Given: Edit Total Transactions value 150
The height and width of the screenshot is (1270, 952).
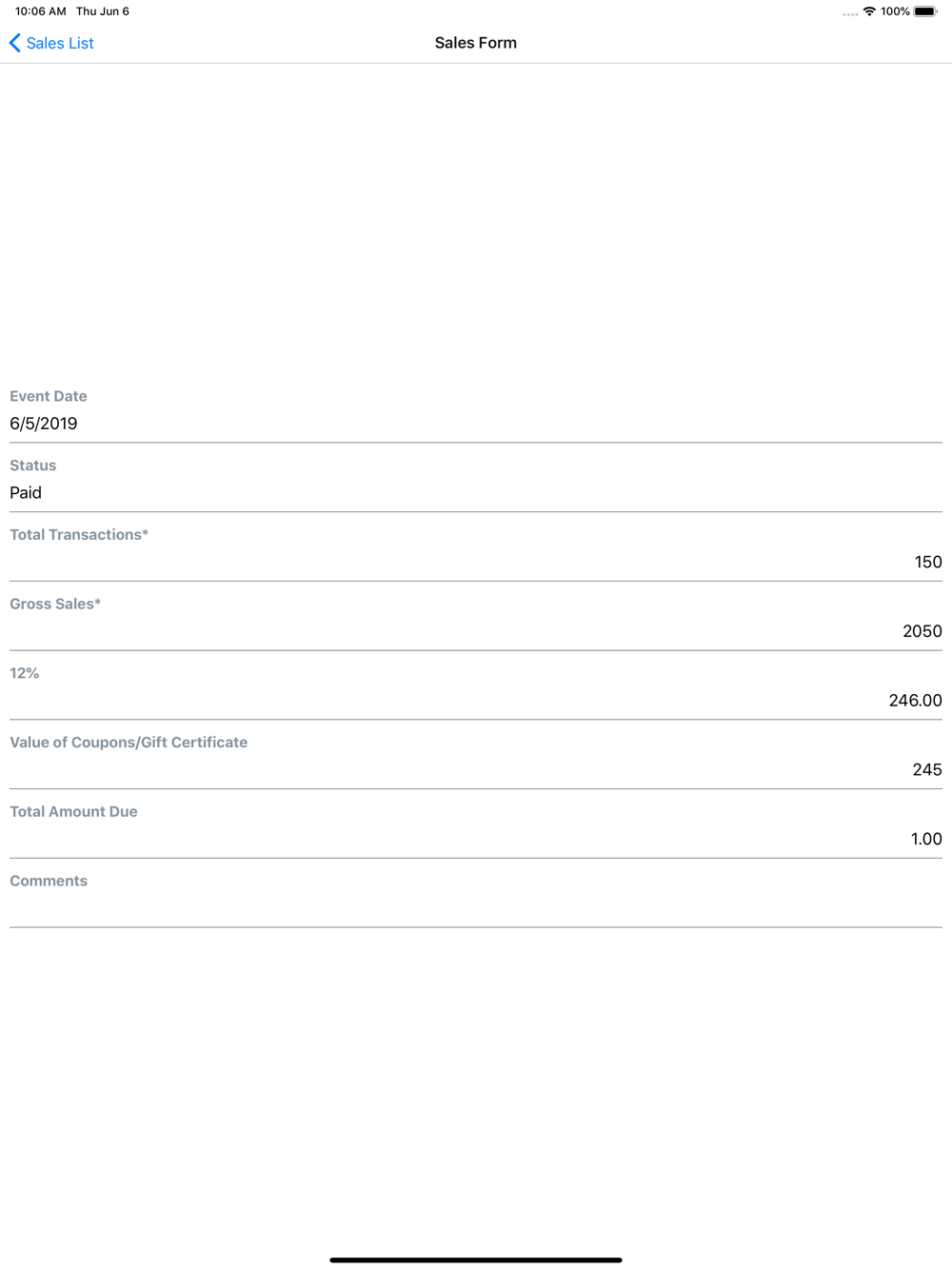Looking at the screenshot, I should [928, 562].
